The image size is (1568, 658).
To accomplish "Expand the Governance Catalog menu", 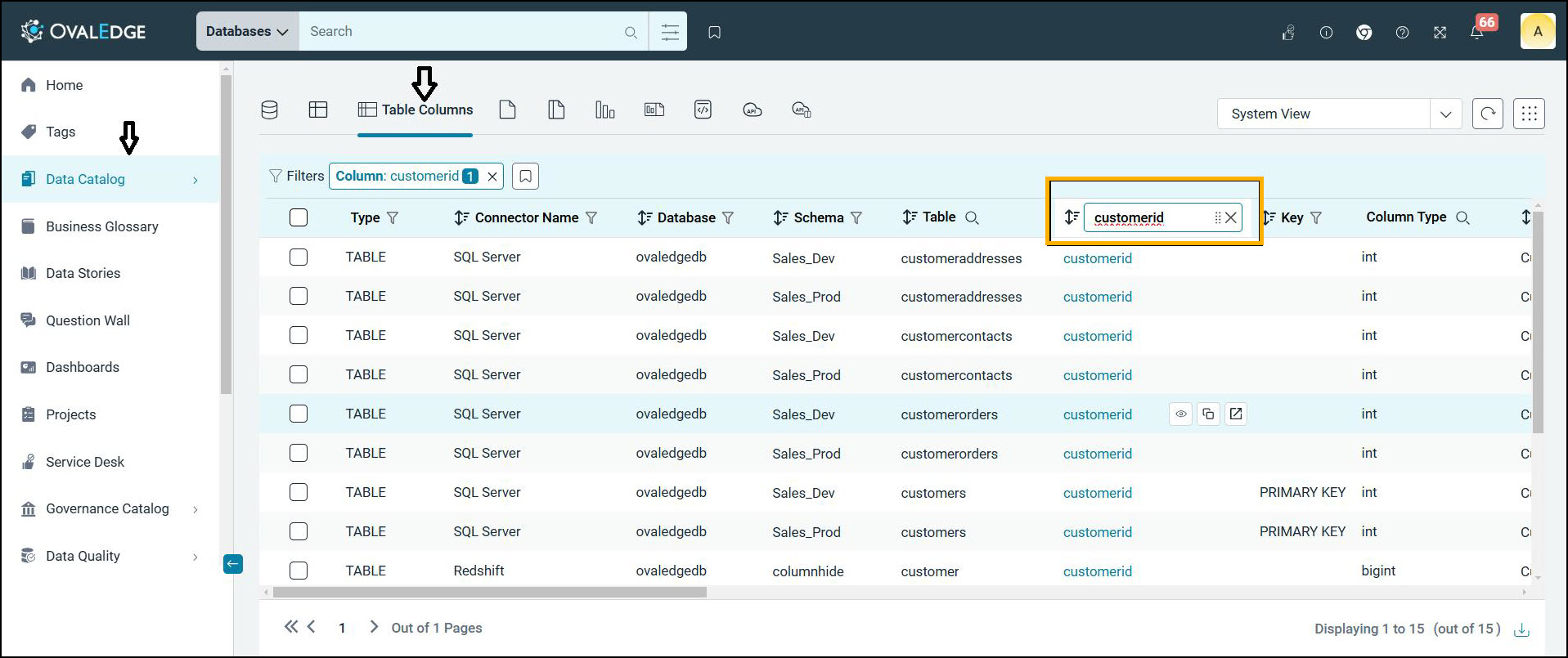I will pyautogui.click(x=107, y=508).
